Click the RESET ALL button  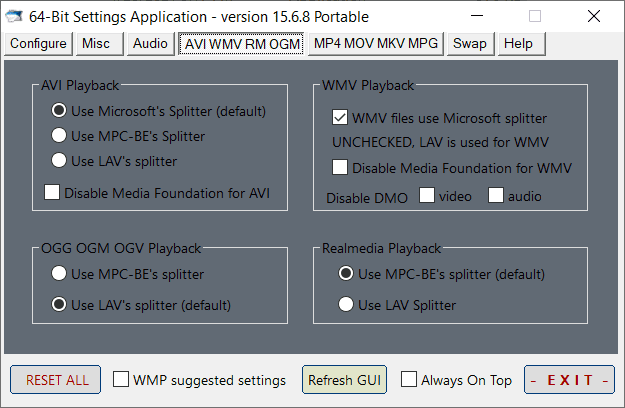56,380
